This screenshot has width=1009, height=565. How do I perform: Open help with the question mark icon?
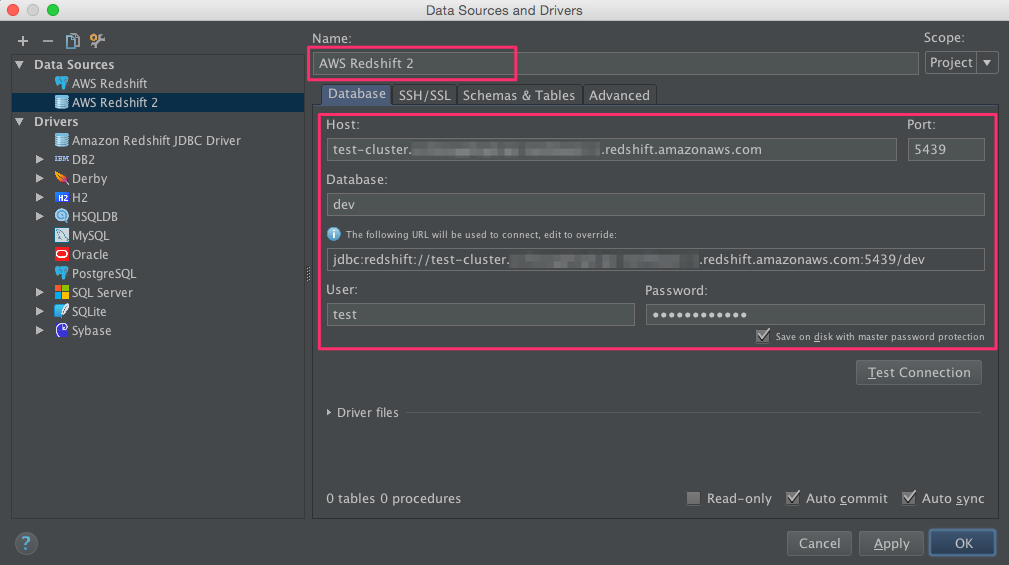(x=26, y=543)
